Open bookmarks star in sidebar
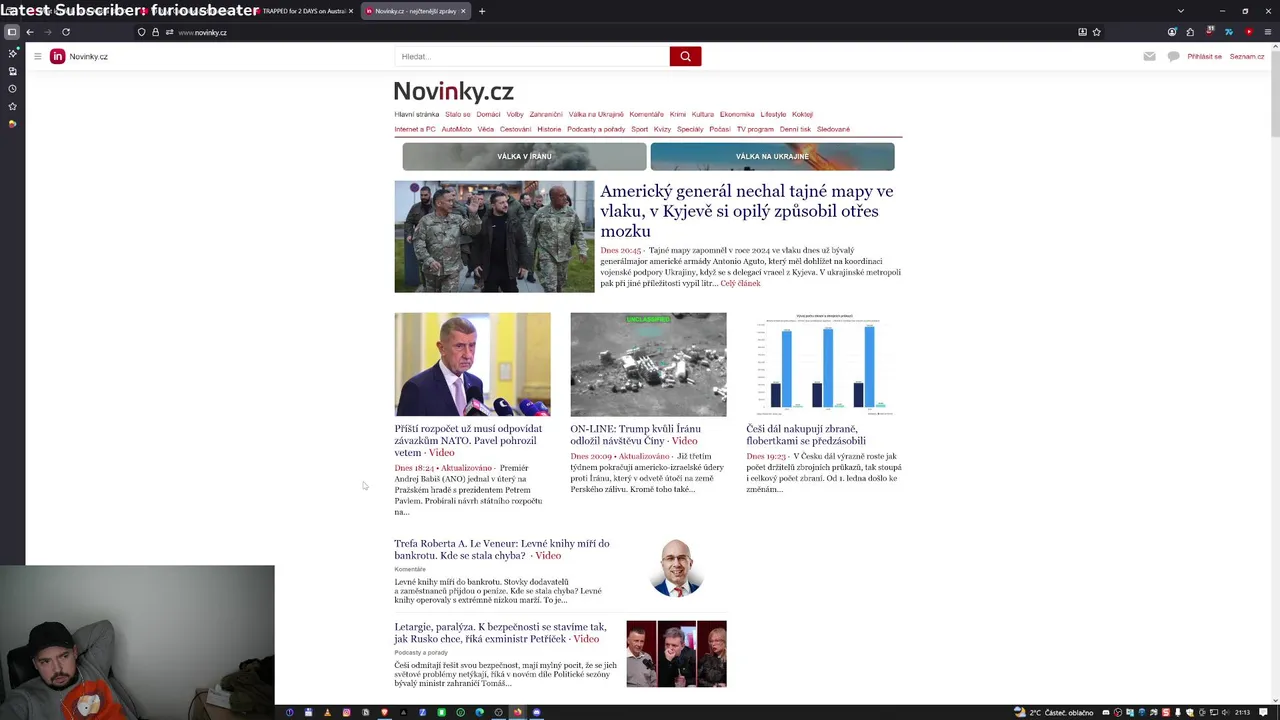The height and width of the screenshot is (720, 1280). 12,106
